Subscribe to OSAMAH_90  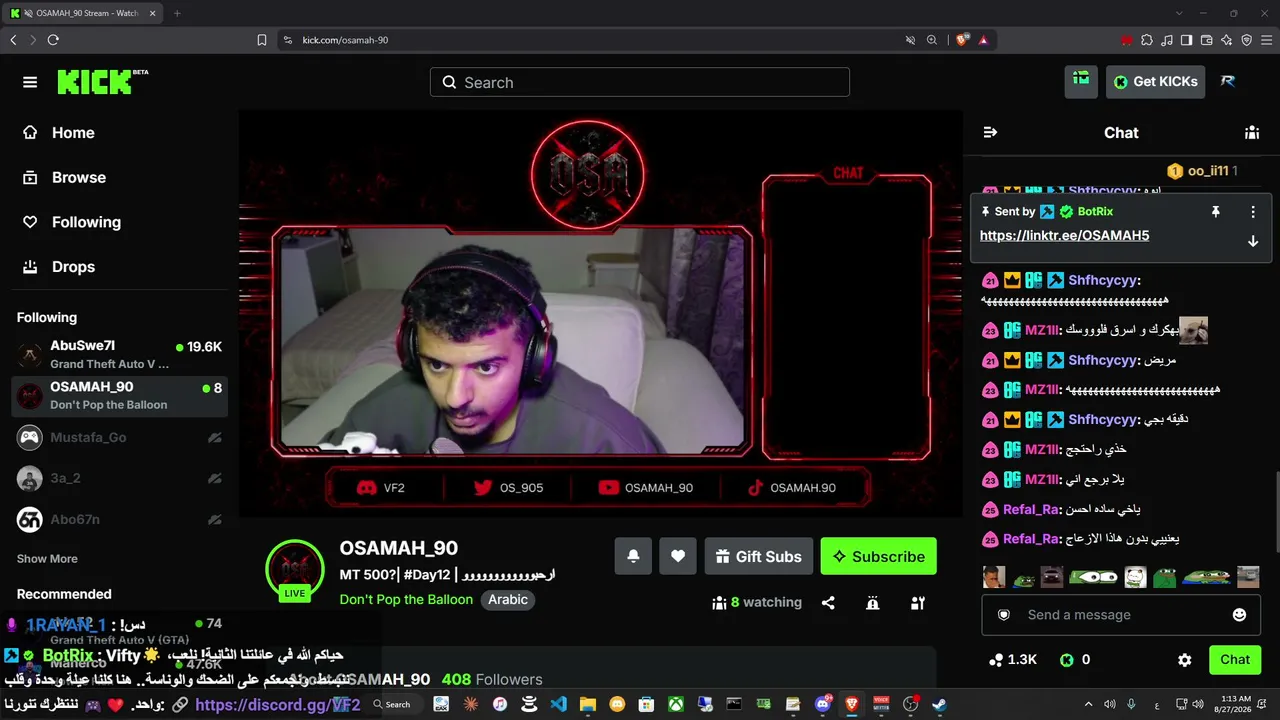879,557
